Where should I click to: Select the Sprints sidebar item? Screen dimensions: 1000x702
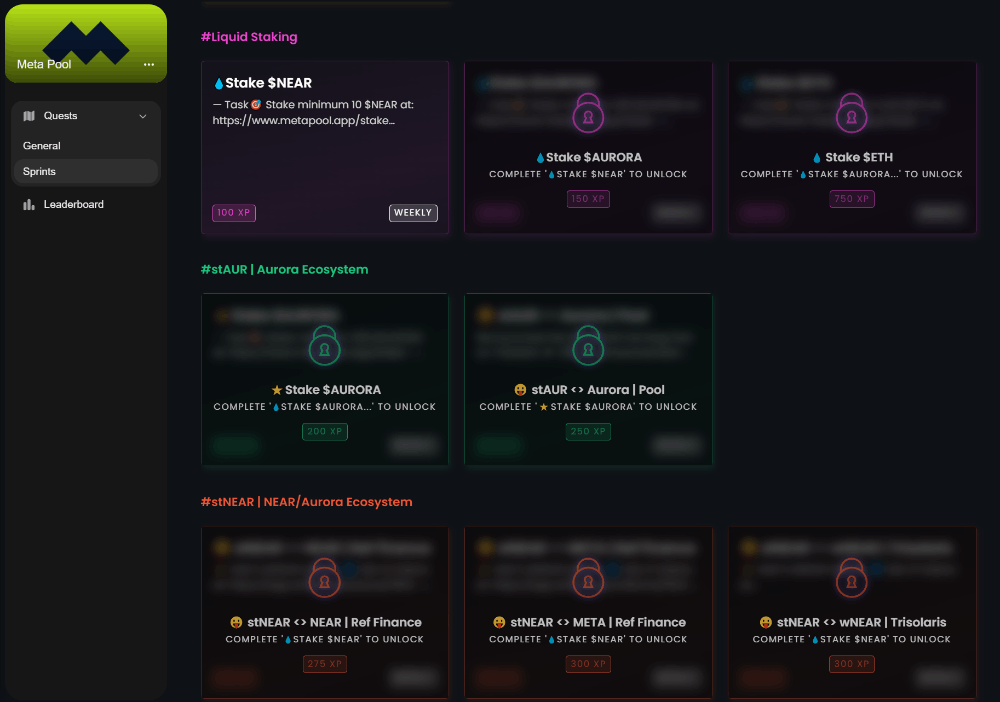click(x=40, y=172)
